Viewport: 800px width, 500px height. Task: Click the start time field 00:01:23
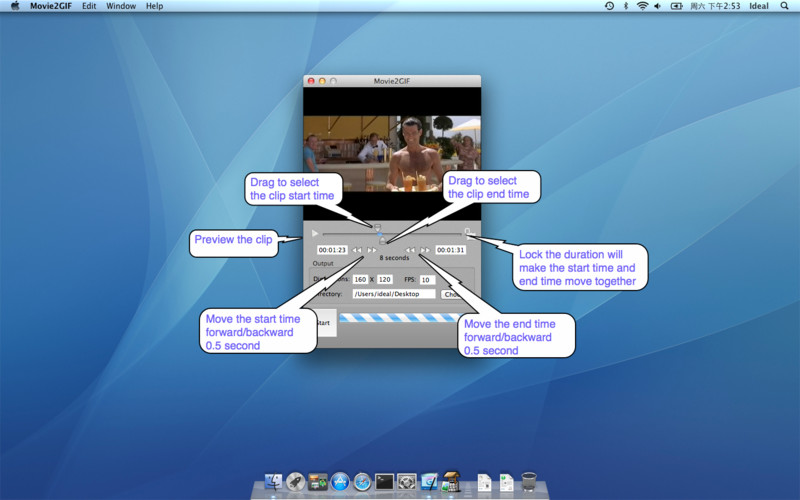click(x=332, y=250)
